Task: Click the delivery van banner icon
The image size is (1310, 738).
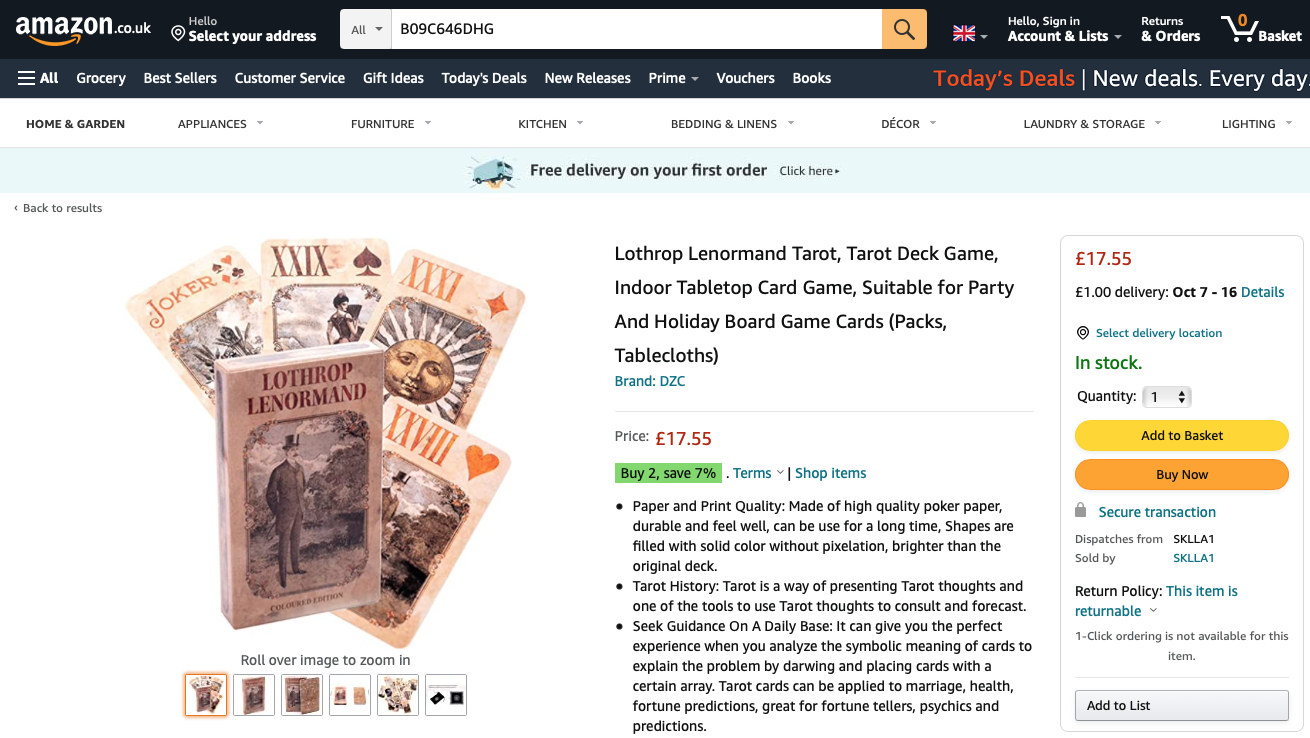Action: [x=493, y=171]
